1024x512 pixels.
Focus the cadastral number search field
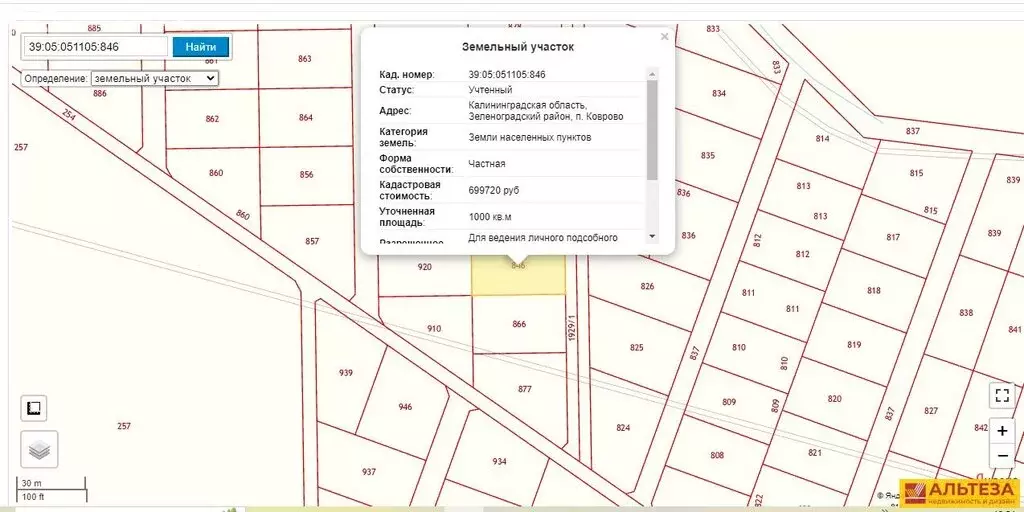click(97, 46)
